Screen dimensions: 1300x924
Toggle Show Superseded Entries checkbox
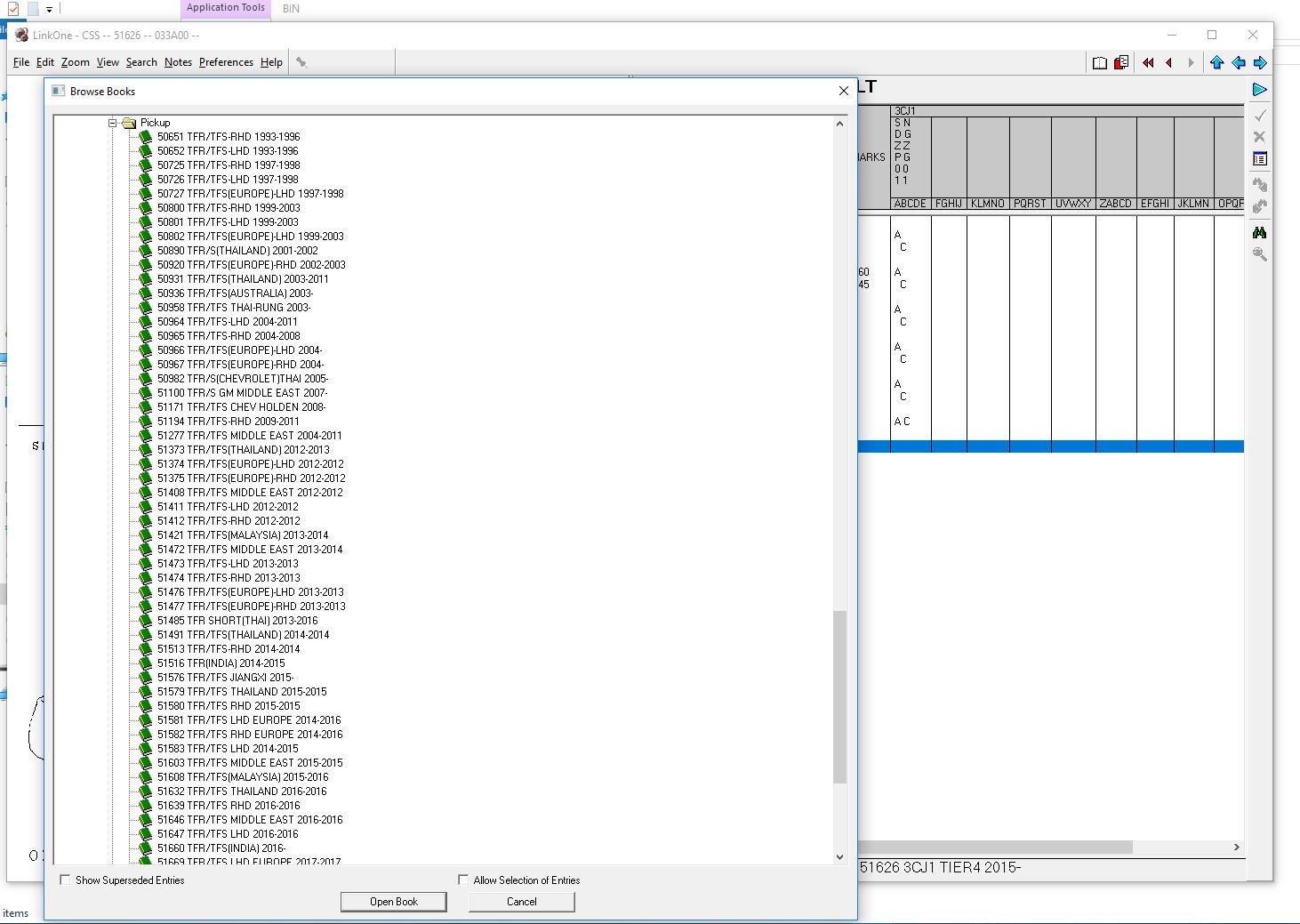[x=65, y=880]
